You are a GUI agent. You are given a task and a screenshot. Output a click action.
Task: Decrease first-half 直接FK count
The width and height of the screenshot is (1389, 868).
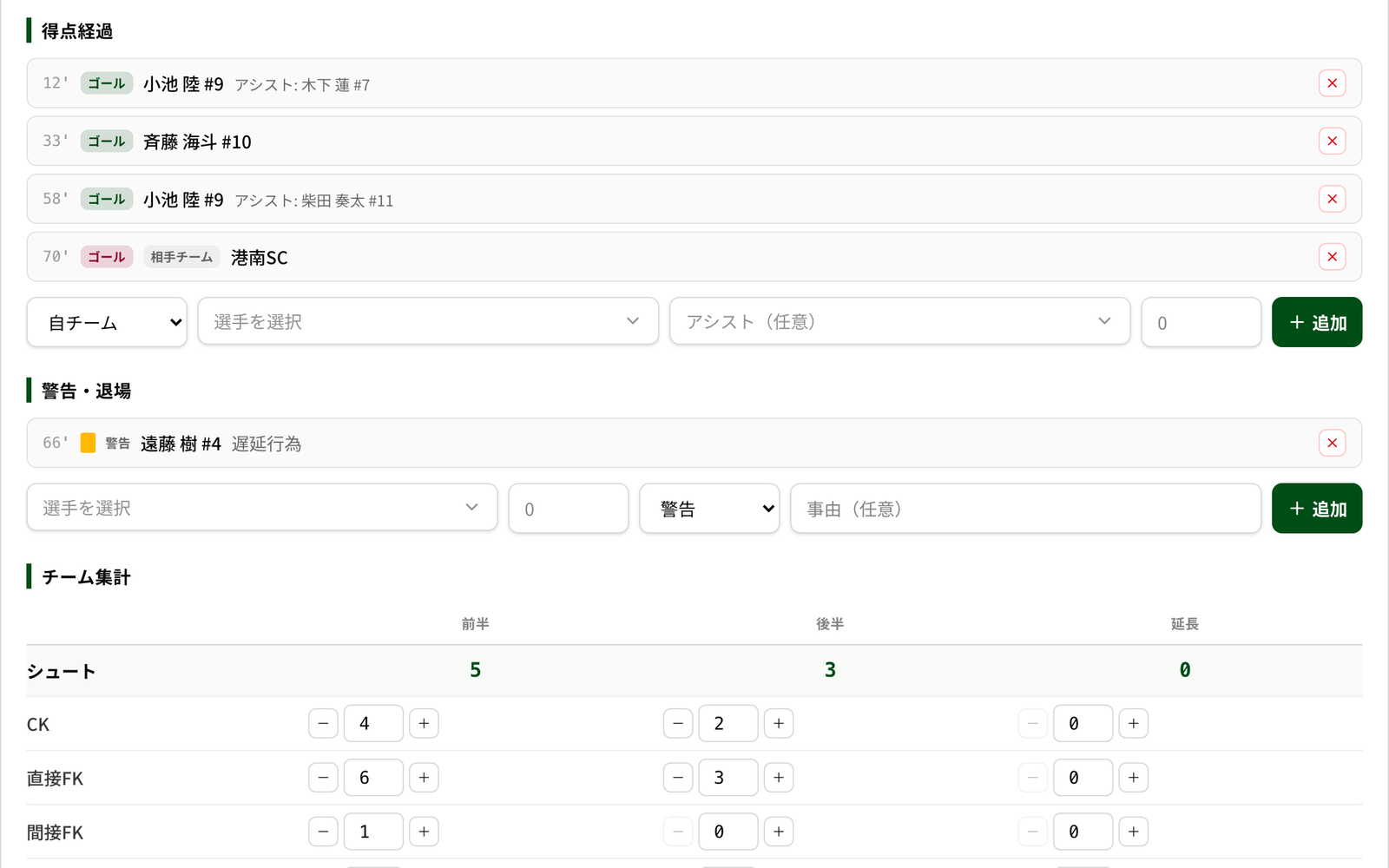click(x=323, y=778)
